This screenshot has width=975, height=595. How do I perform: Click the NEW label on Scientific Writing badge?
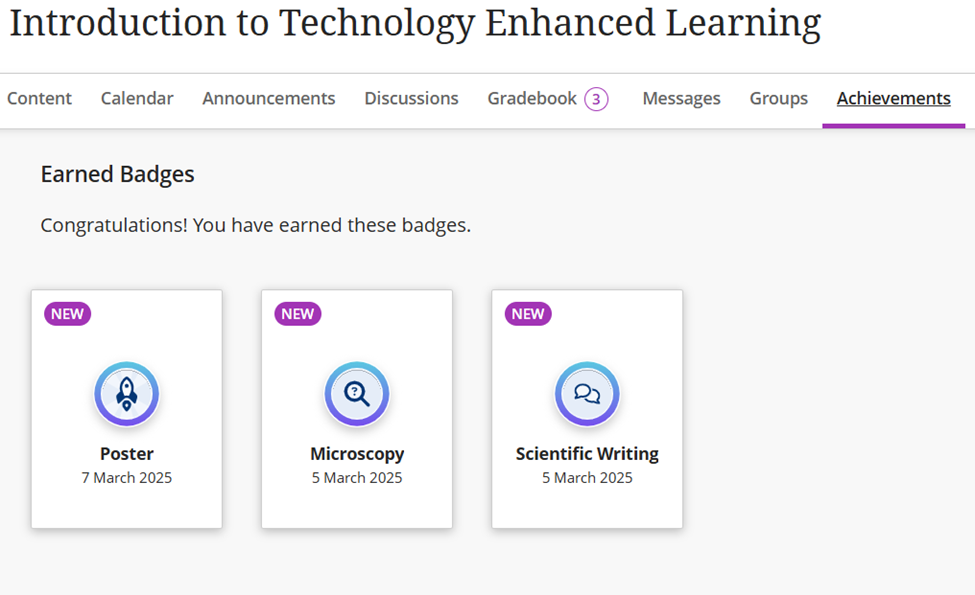coord(528,314)
